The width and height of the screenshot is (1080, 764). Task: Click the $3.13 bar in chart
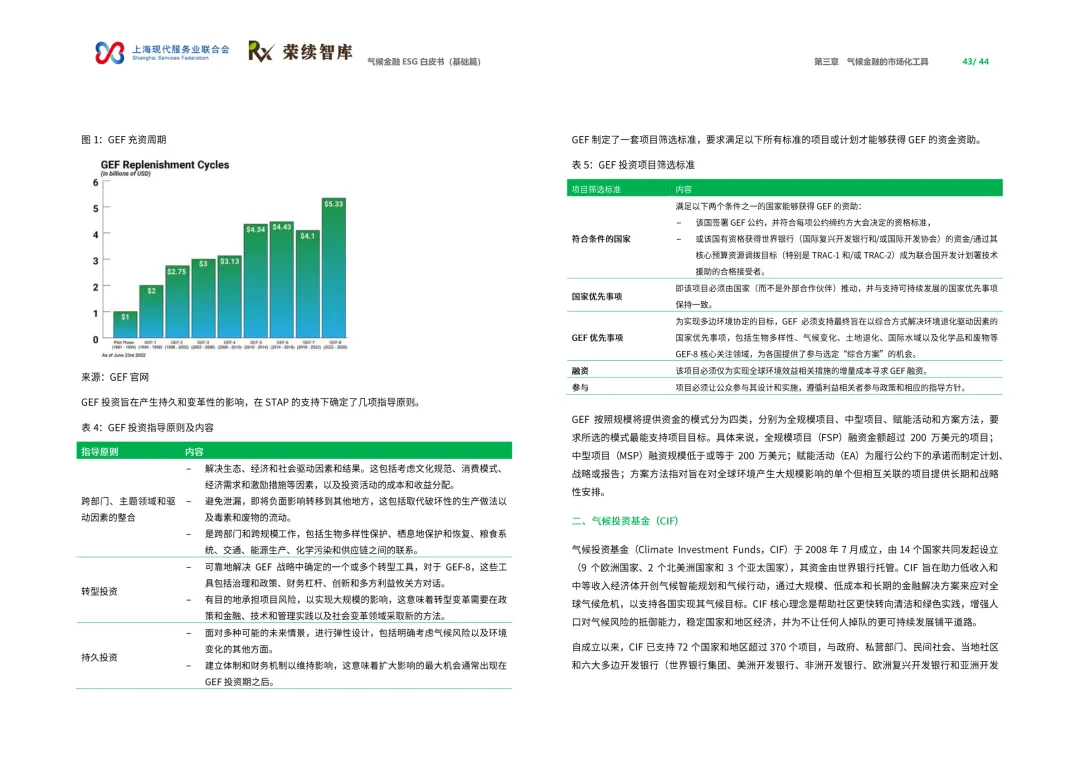point(229,297)
